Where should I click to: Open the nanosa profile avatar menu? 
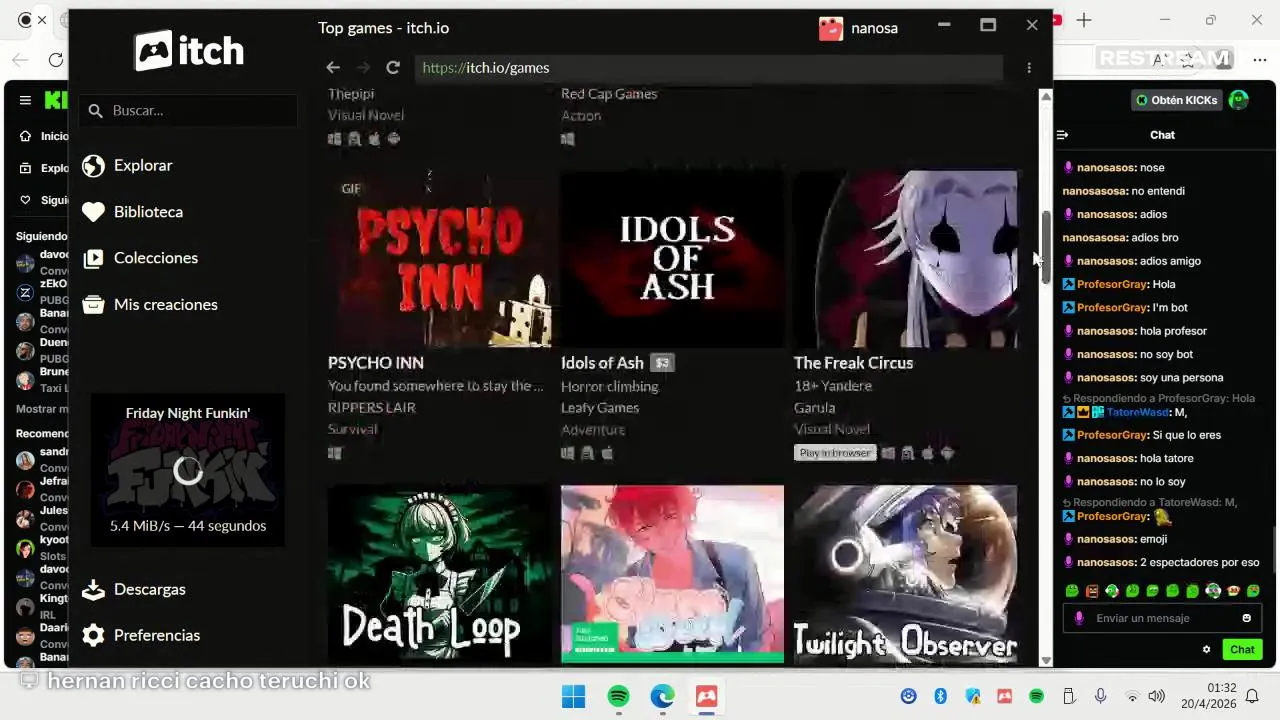(831, 28)
